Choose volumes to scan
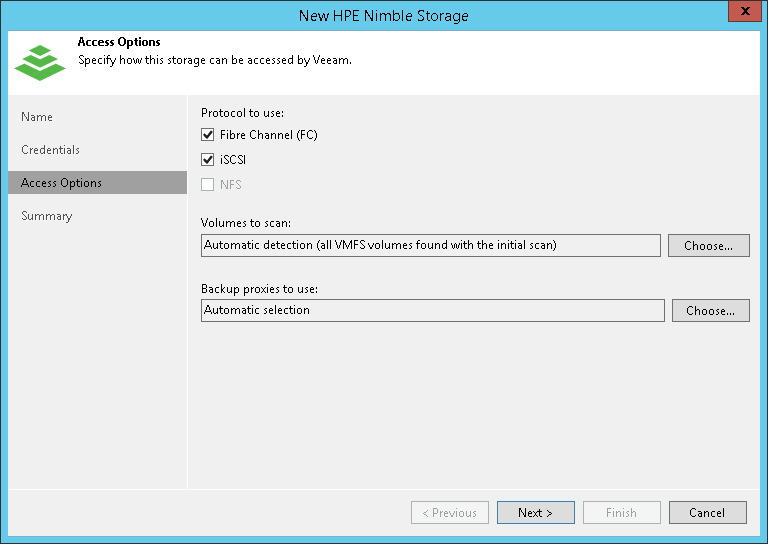Viewport: 768px width, 544px height. 709,245
